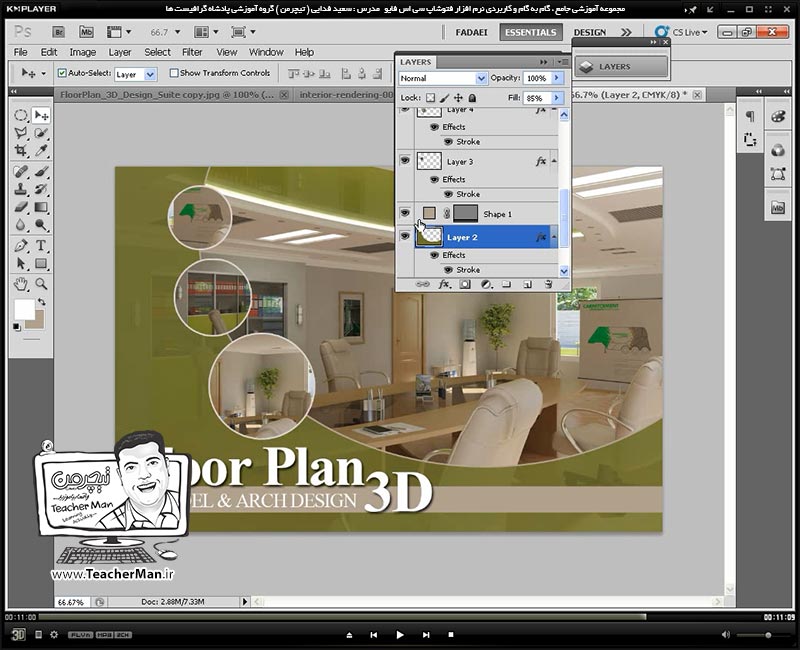Open Auto-Select Layer dropdown
This screenshot has height=650, width=800.
(x=150, y=74)
